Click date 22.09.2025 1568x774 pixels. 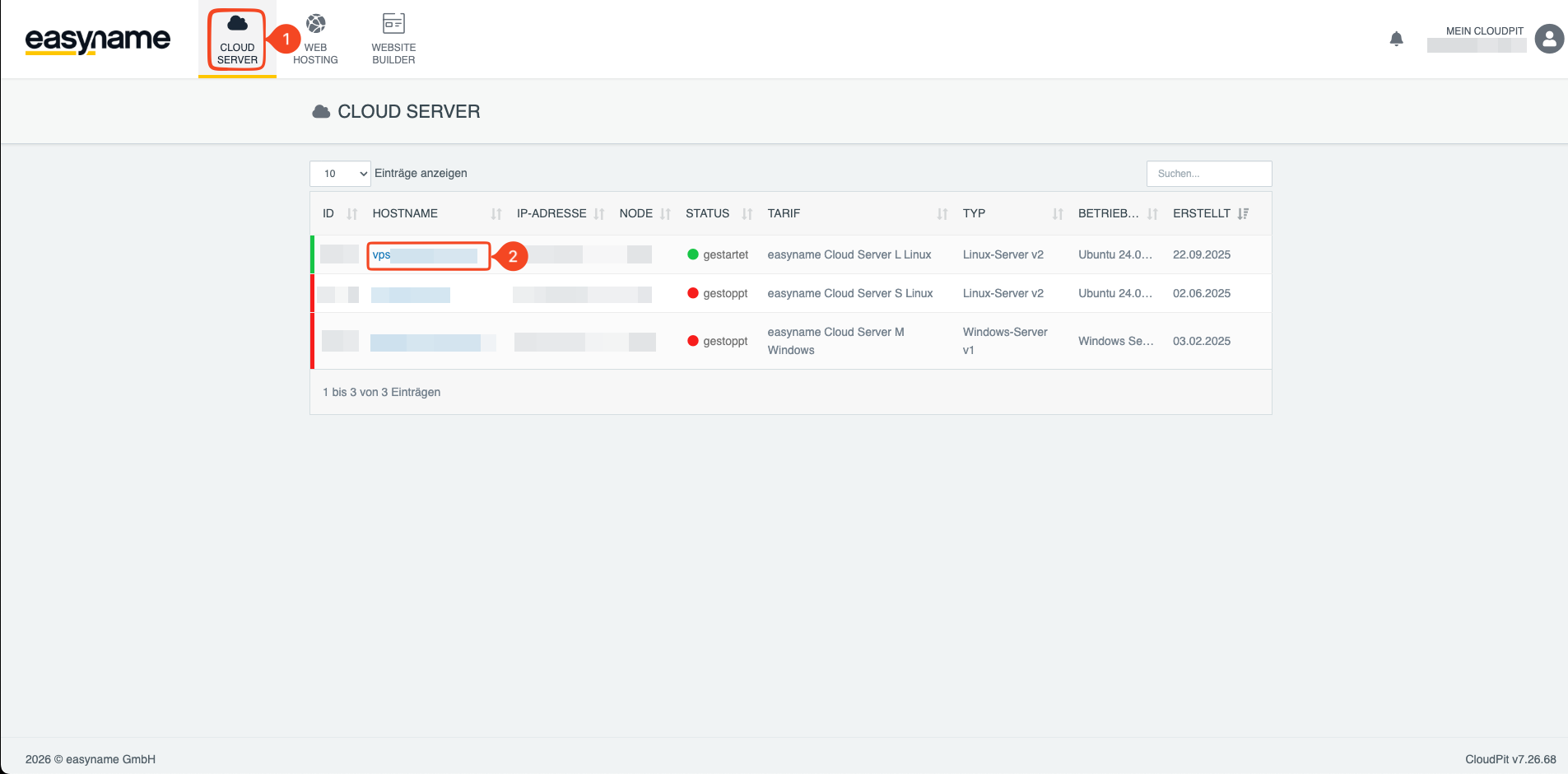tap(1201, 254)
